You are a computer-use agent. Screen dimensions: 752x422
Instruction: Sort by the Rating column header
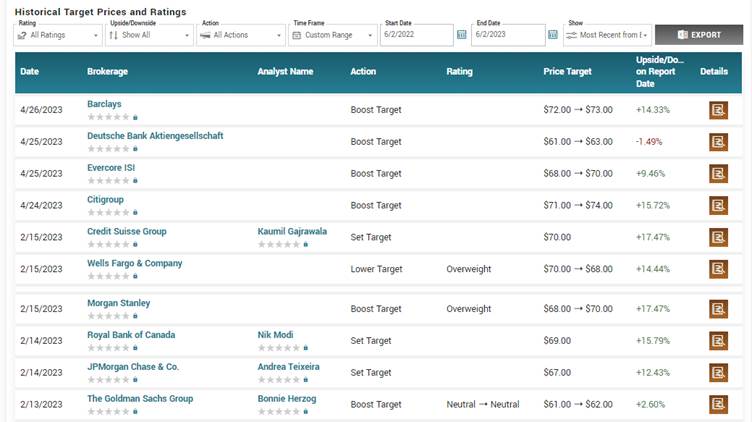click(459, 71)
